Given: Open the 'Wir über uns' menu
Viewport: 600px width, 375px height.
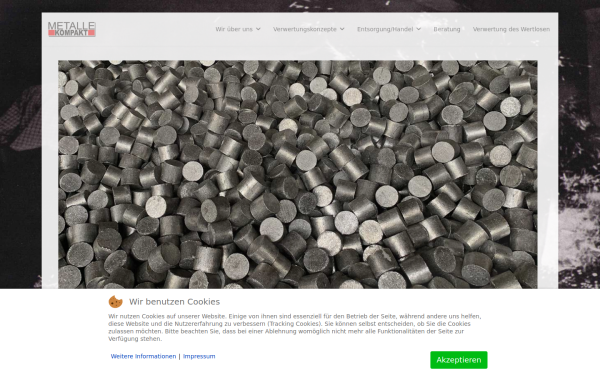Looking at the screenshot, I should (234, 29).
